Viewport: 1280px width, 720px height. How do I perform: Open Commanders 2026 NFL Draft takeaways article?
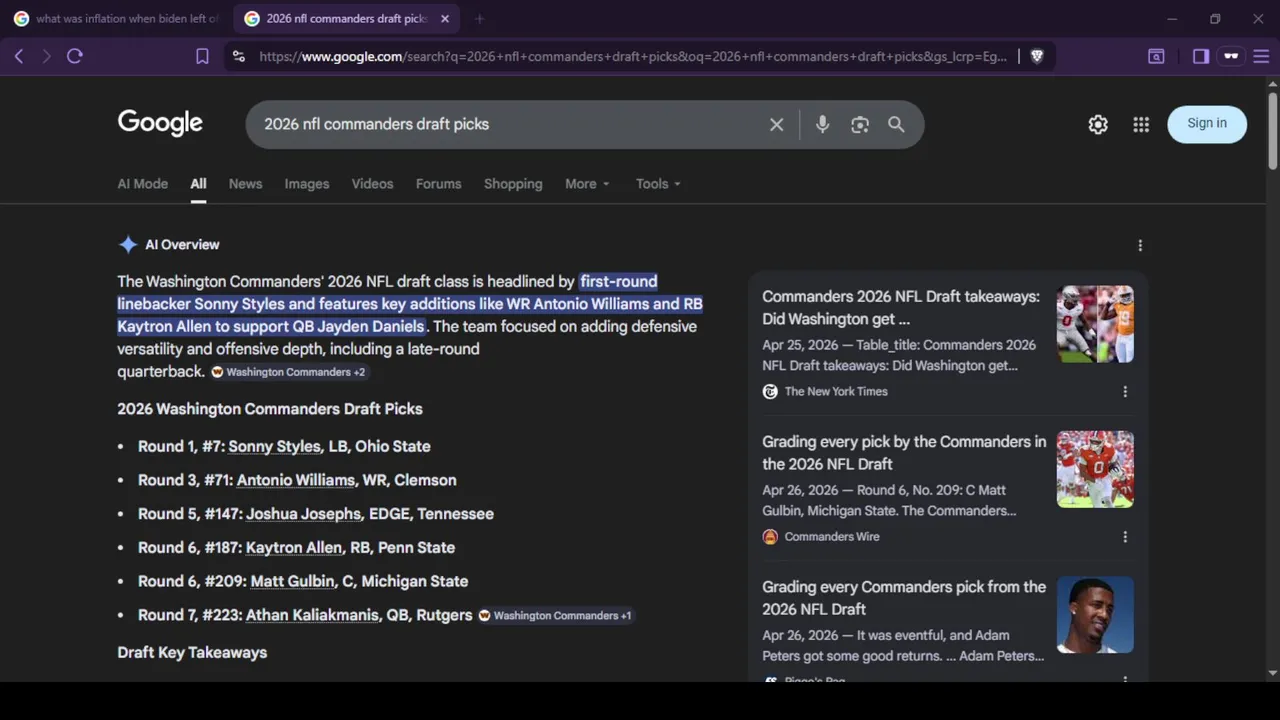pos(900,308)
